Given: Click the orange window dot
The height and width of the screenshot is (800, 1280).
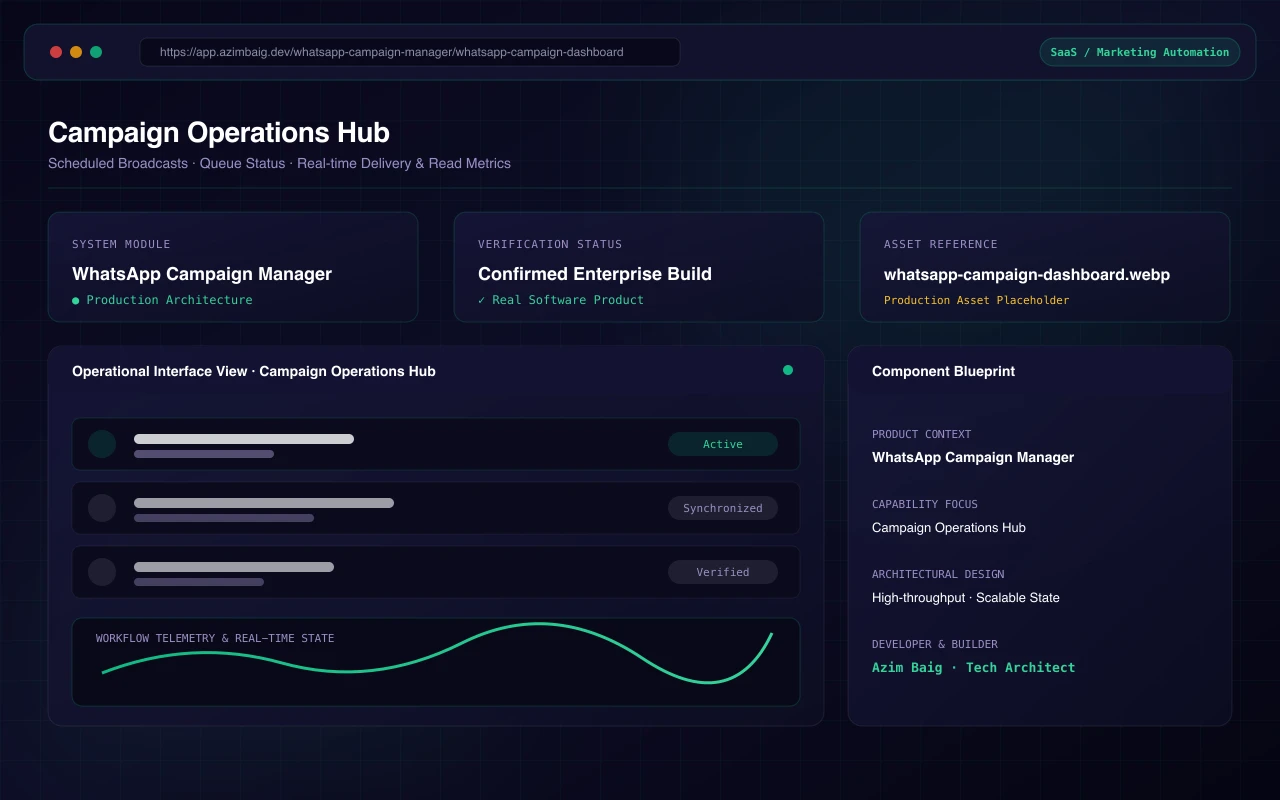Looking at the screenshot, I should (76, 52).
